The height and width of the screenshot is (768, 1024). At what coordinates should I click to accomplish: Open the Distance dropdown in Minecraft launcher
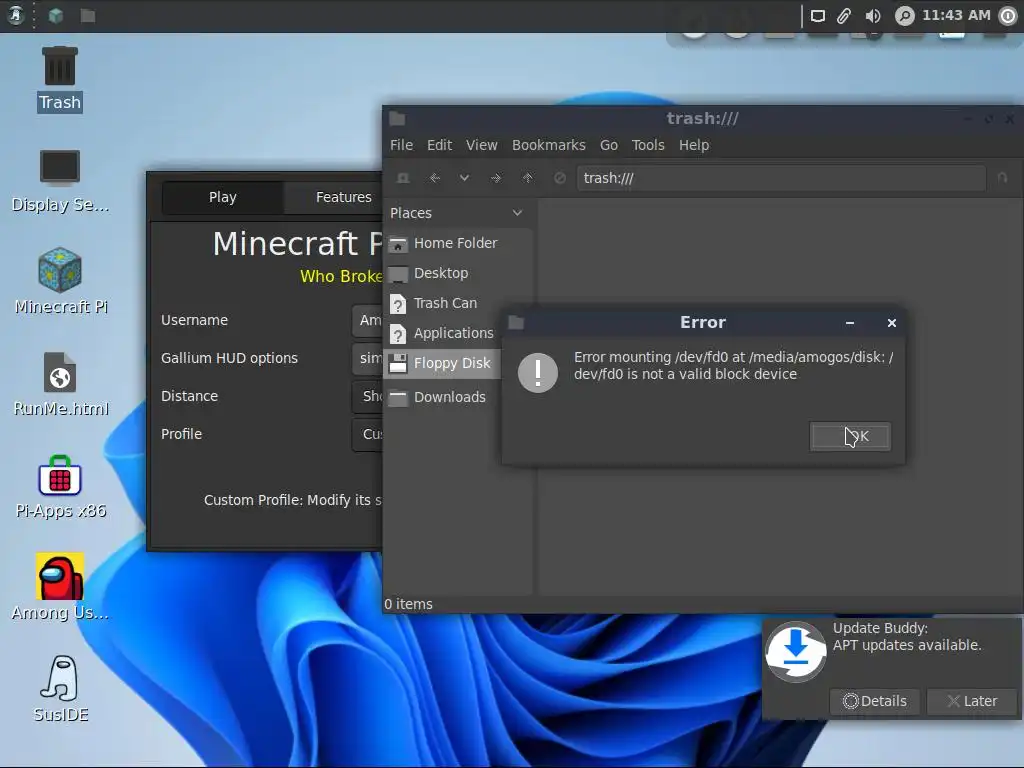pyautogui.click(x=367, y=396)
